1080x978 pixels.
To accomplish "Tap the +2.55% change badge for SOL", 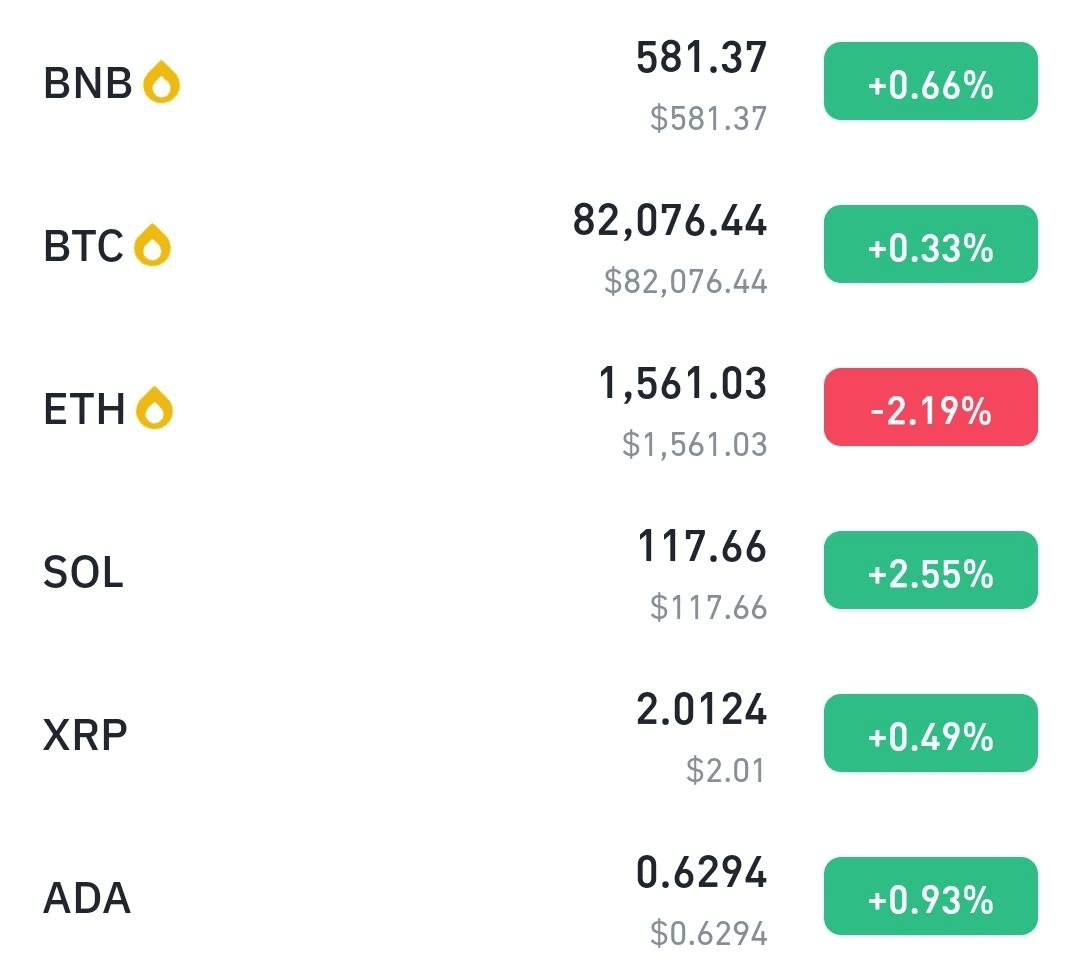I will (931, 570).
